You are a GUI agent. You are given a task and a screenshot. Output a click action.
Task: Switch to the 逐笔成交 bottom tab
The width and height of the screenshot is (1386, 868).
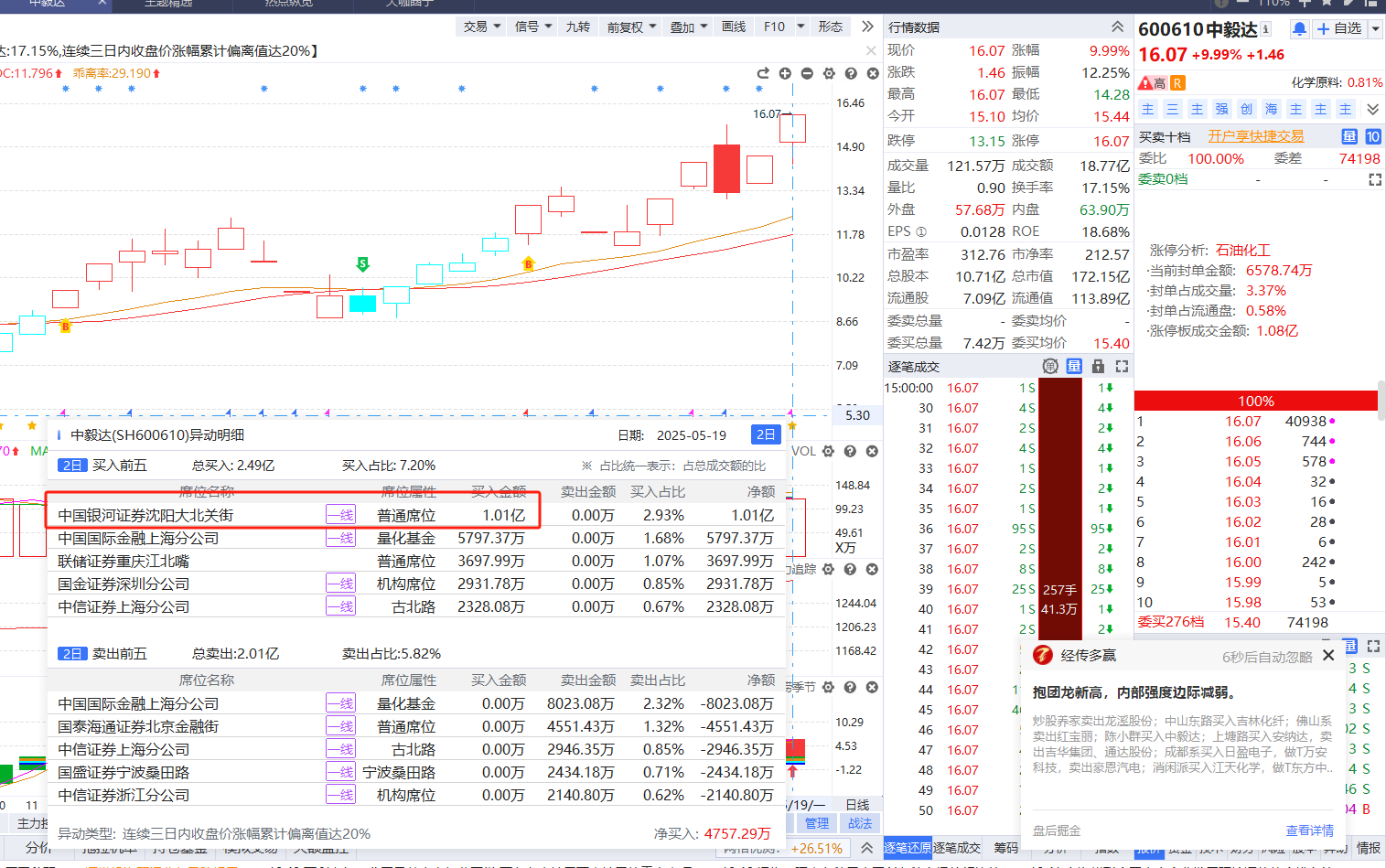pos(957,848)
